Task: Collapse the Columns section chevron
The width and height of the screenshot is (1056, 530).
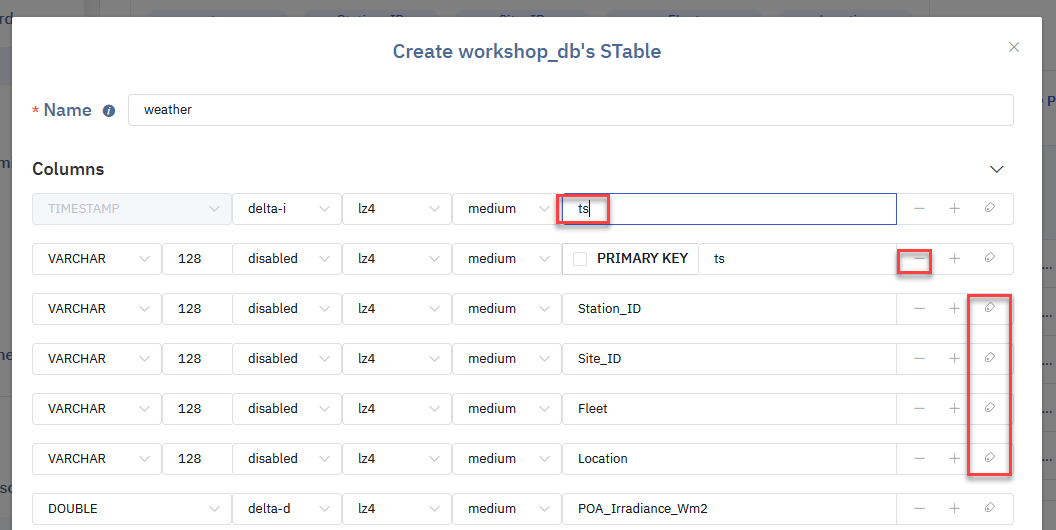Action: point(996,169)
